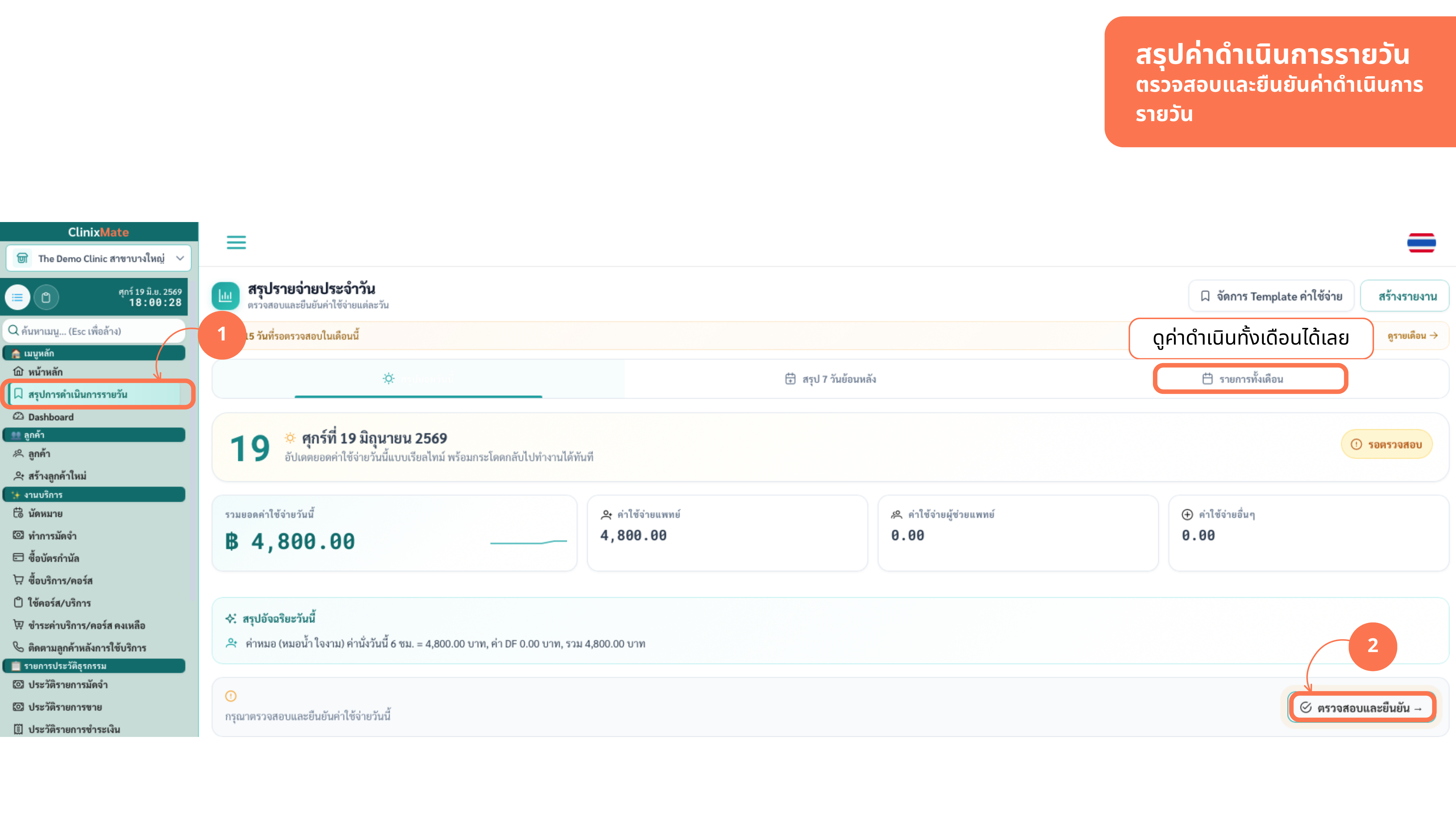Click the card icon for ซื้อบัตรกำนัล
Viewport: 1456px width, 819px height.
pos(19,558)
